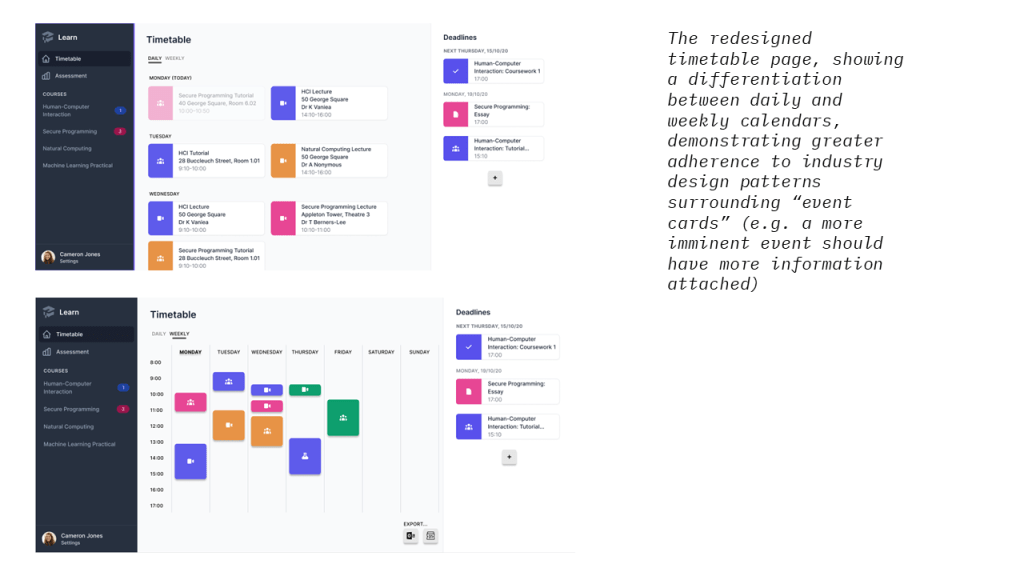Screen dimensions: 1024x576
Task: Open the orange Tuesday lecture block in weekly calendar
Action: click(228, 425)
